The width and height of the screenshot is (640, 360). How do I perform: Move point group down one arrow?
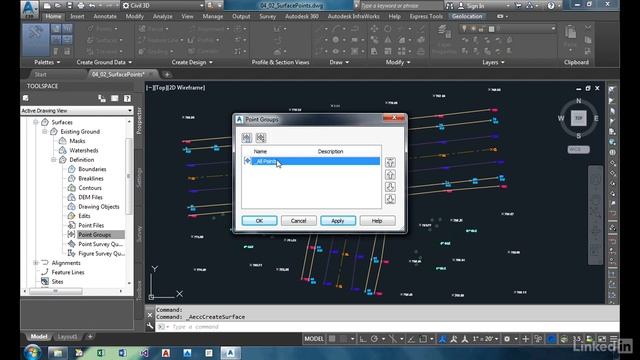point(390,187)
